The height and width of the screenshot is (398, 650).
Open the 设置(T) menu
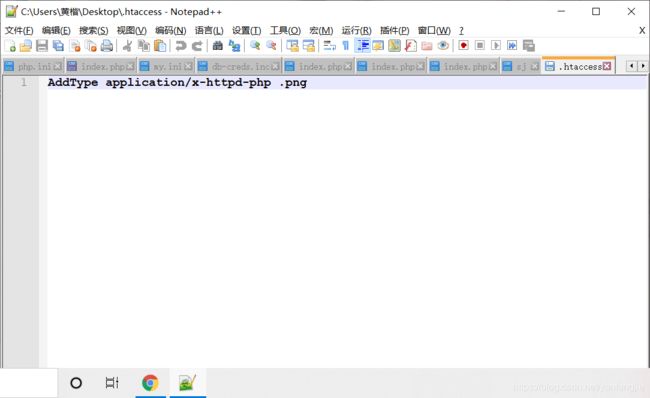(246, 31)
